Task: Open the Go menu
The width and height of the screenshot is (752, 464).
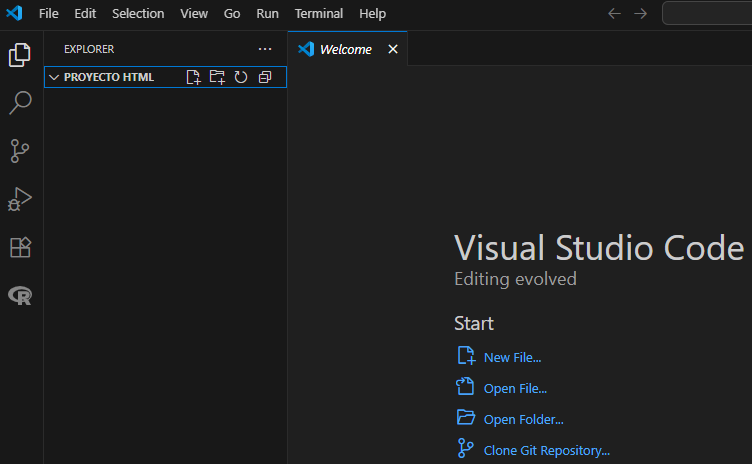Action: point(232,13)
